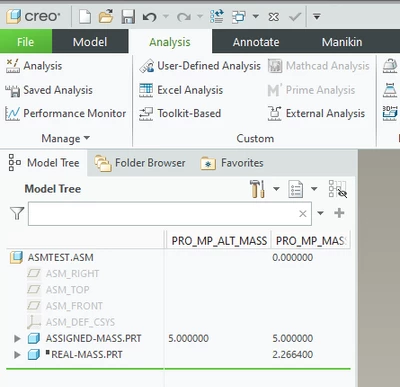
Task: Open the Redo history dropdown arrow
Action: point(200,16)
